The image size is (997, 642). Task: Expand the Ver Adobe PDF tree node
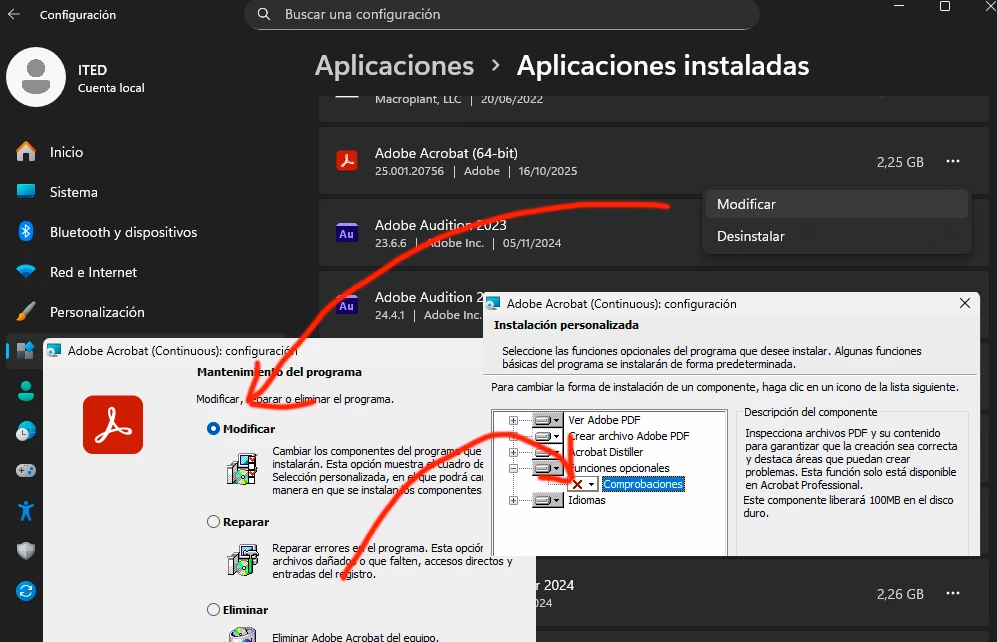(513, 420)
